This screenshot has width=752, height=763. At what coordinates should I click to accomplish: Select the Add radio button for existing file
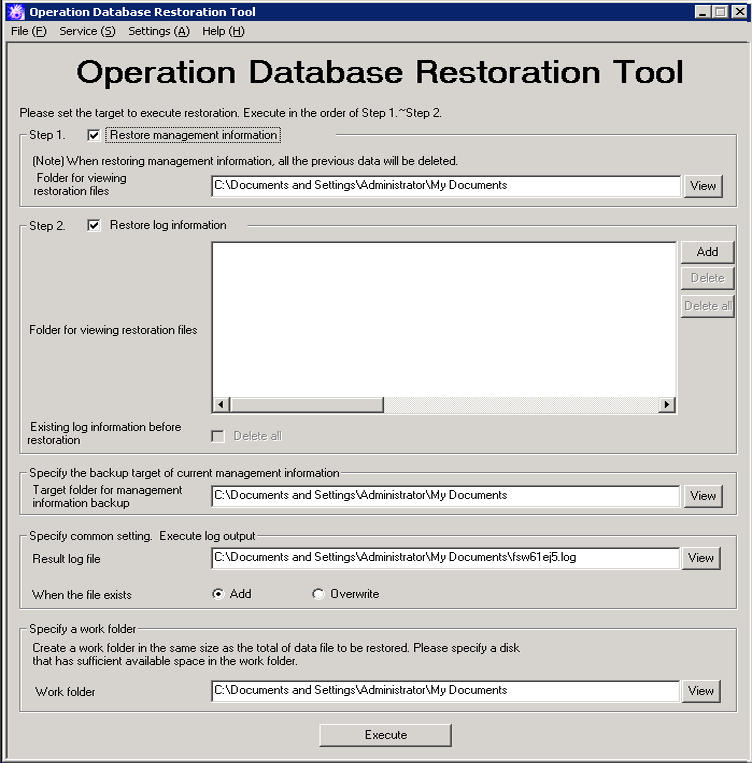click(218, 594)
